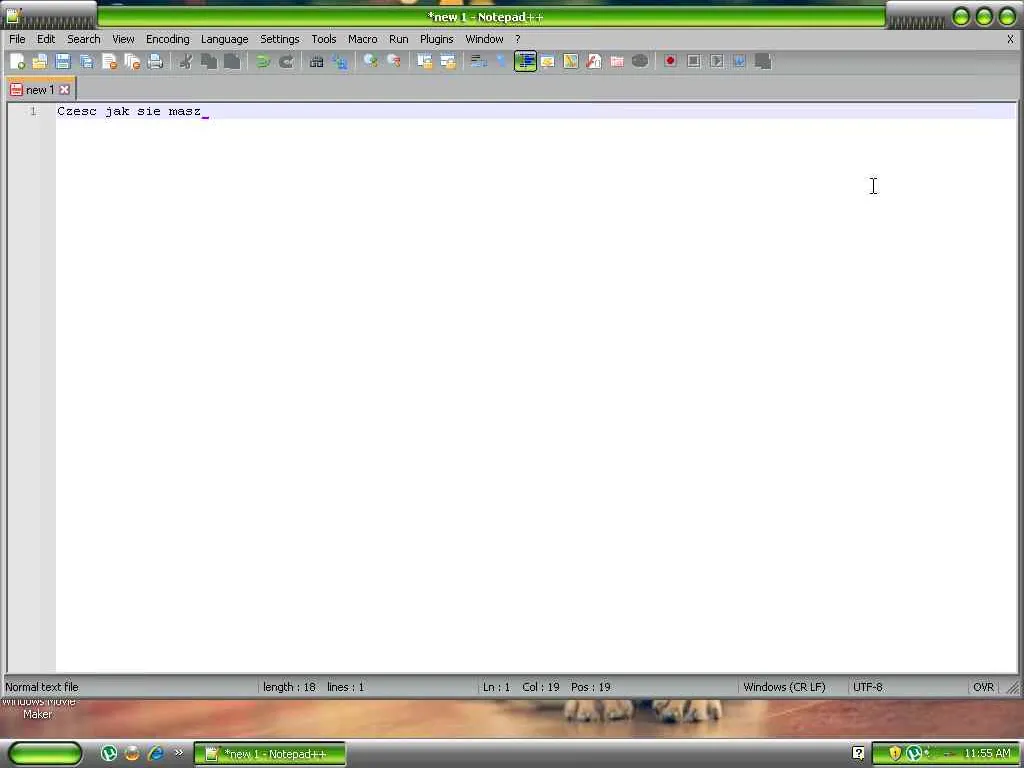Click the X at the menu bar's right end
The image size is (1024, 768).
coord(1010,39)
